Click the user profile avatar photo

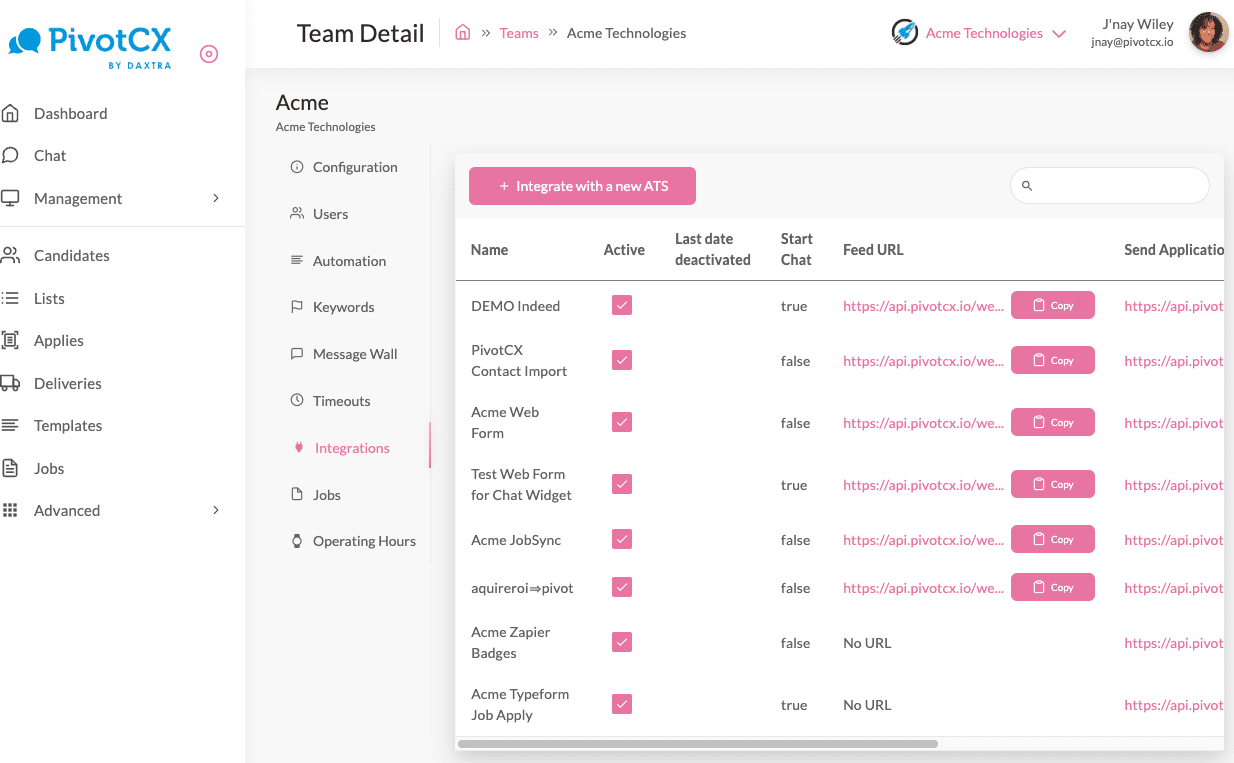tap(1207, 33)
